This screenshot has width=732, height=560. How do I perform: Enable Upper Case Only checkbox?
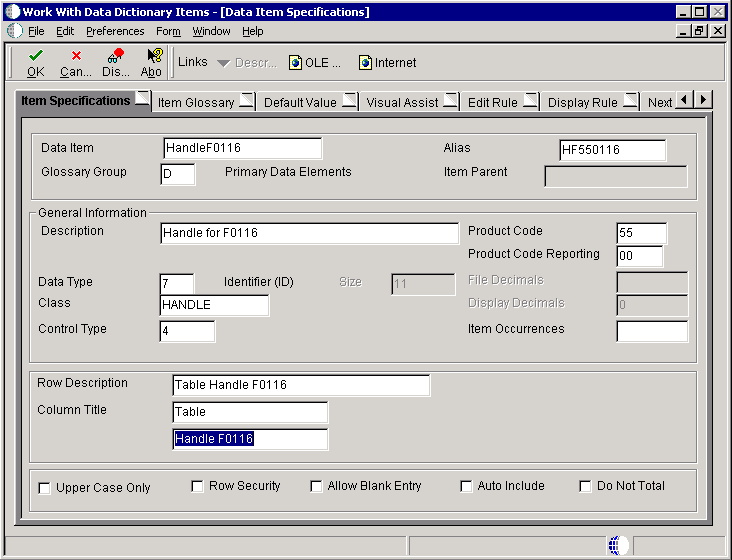[44, 489]
